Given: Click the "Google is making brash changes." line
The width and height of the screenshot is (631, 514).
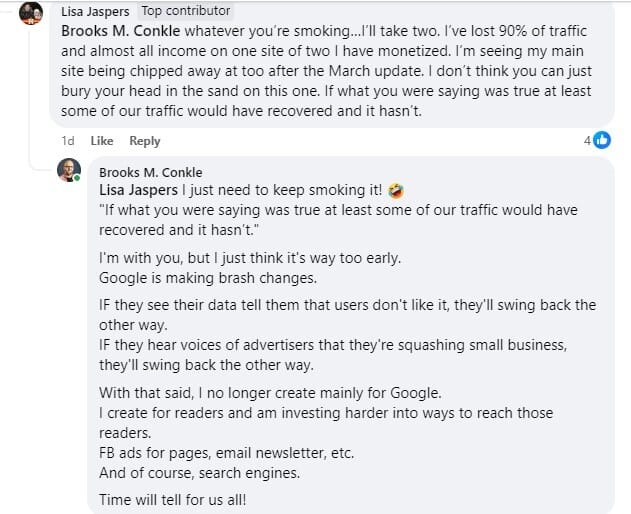Looking at the screenshot, I should point(208,278).
